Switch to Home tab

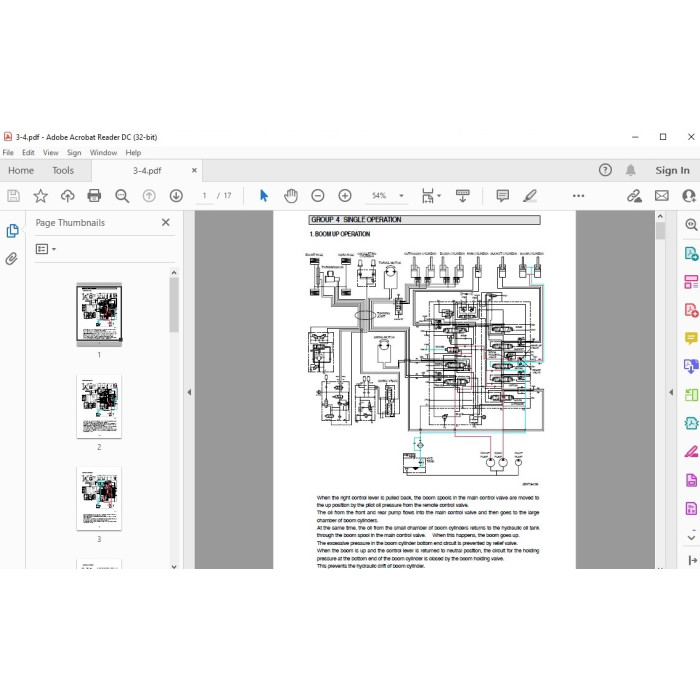[x=21, y=170]
